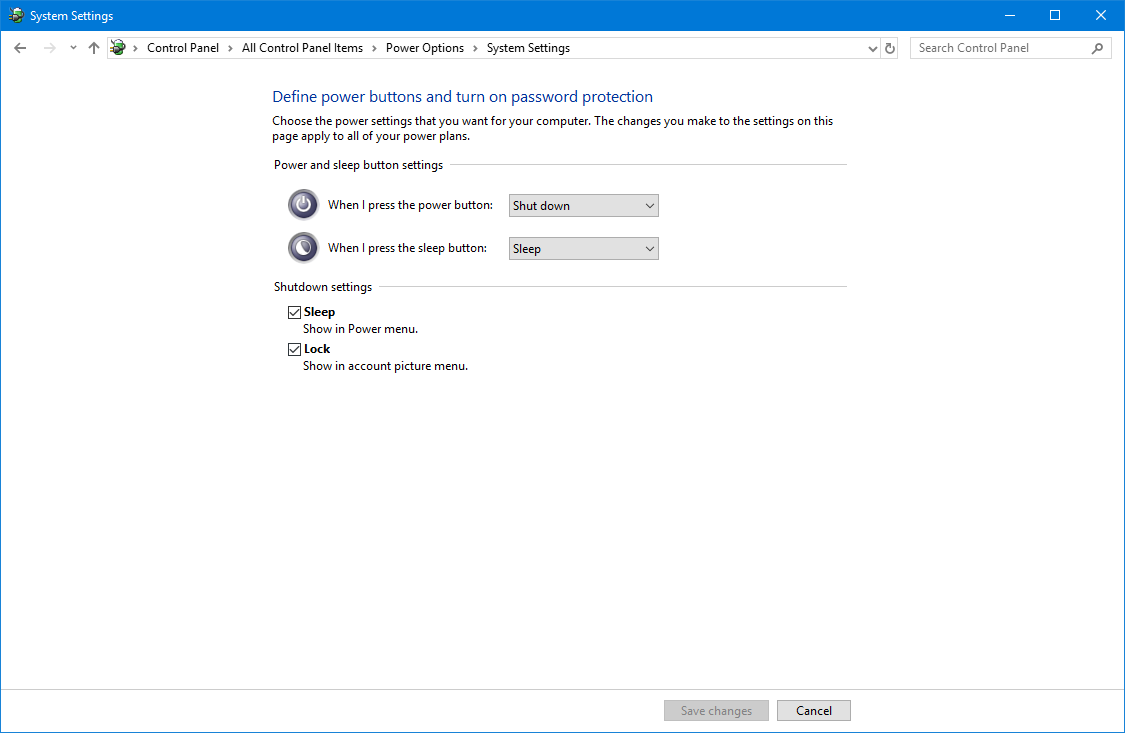Open the recent locations dropdown arrow
Image resolution: width=1125 pixels, height=733 pixels.
(73, 48)
